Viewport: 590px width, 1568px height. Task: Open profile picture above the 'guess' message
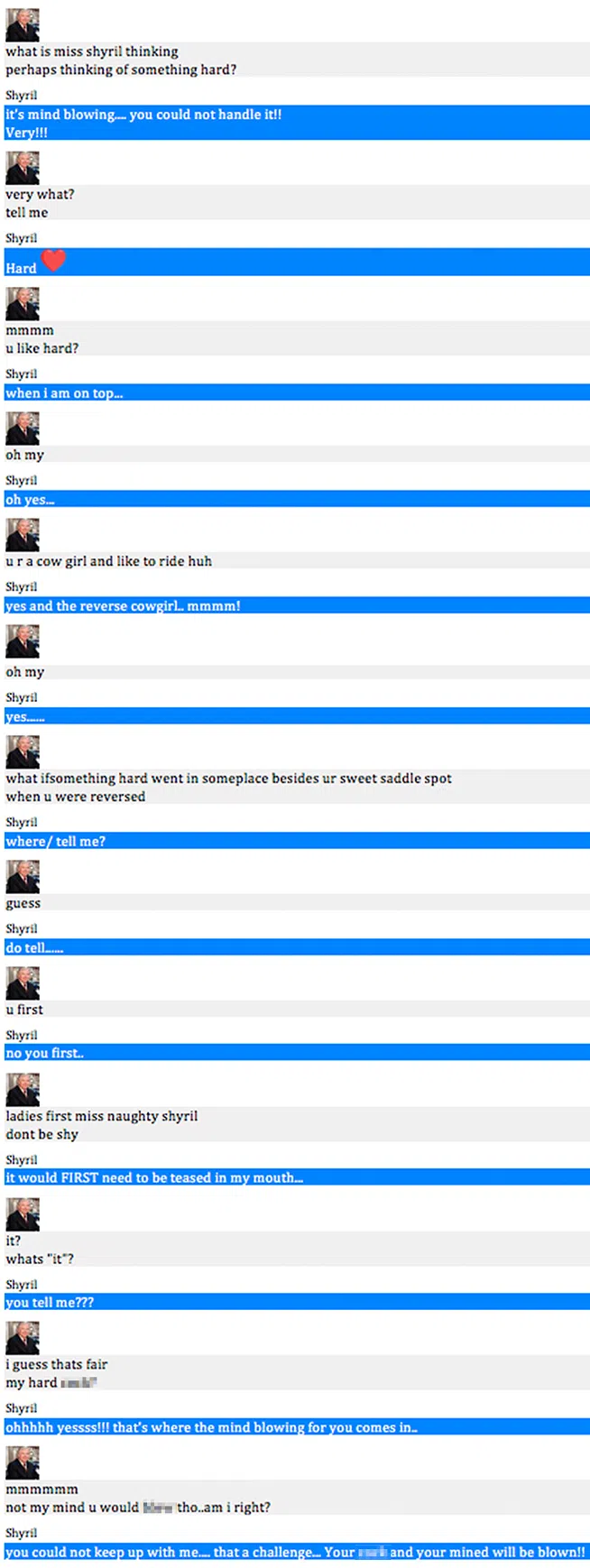23,877
